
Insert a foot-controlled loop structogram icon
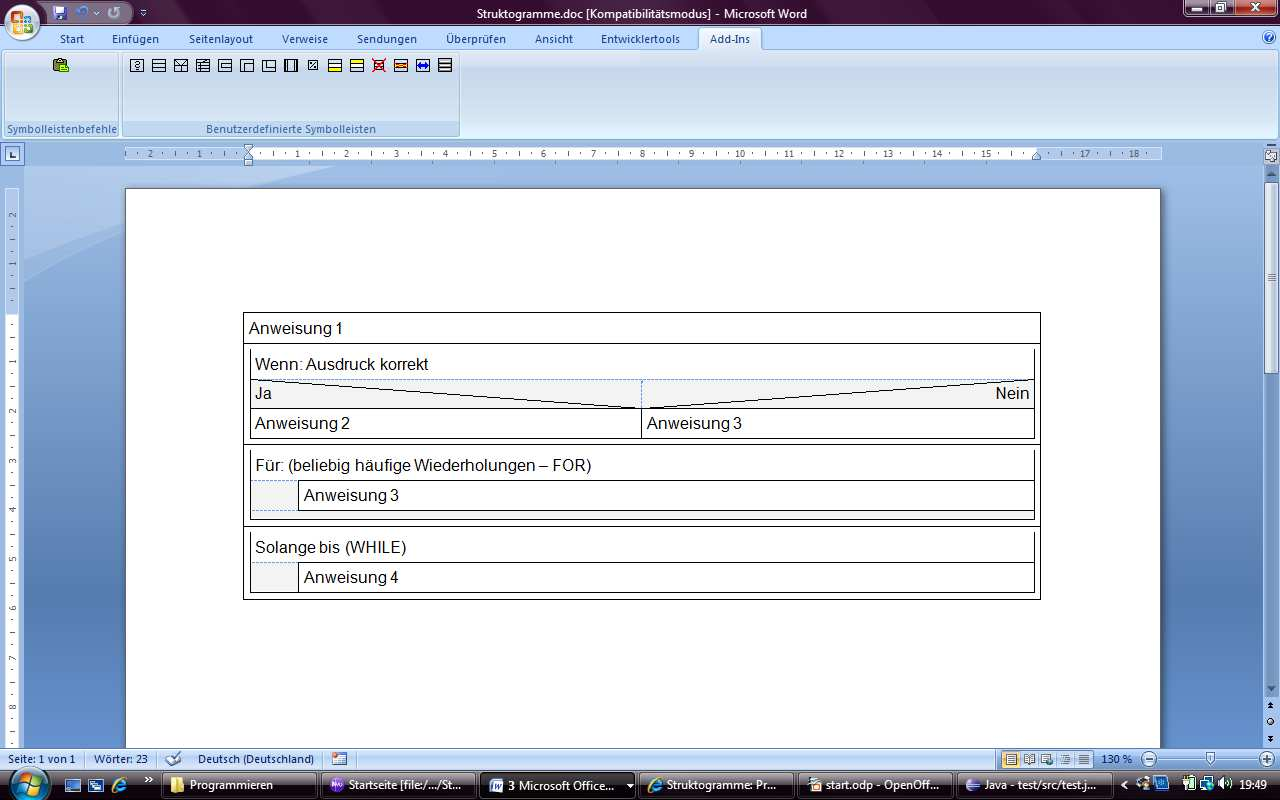(x=269, y=66)
